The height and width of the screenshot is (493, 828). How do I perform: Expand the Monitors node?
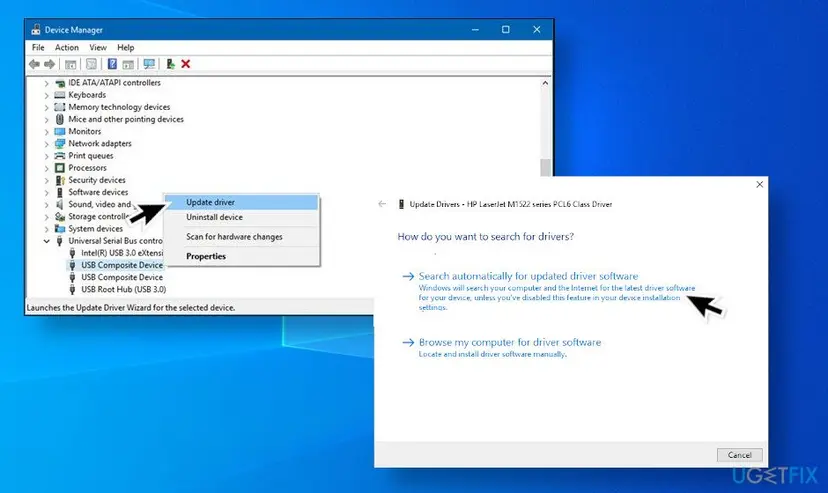tap(46, 131)
